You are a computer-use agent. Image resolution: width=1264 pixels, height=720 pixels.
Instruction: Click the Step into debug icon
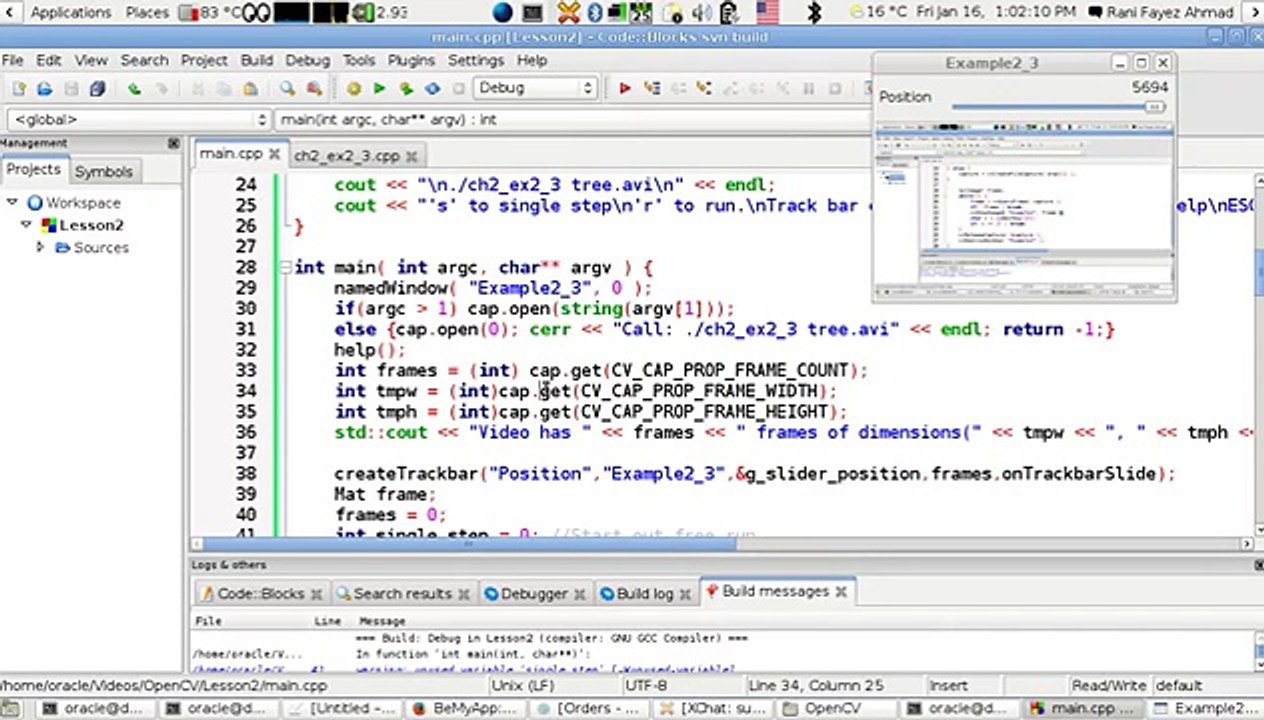coord(704,88)
